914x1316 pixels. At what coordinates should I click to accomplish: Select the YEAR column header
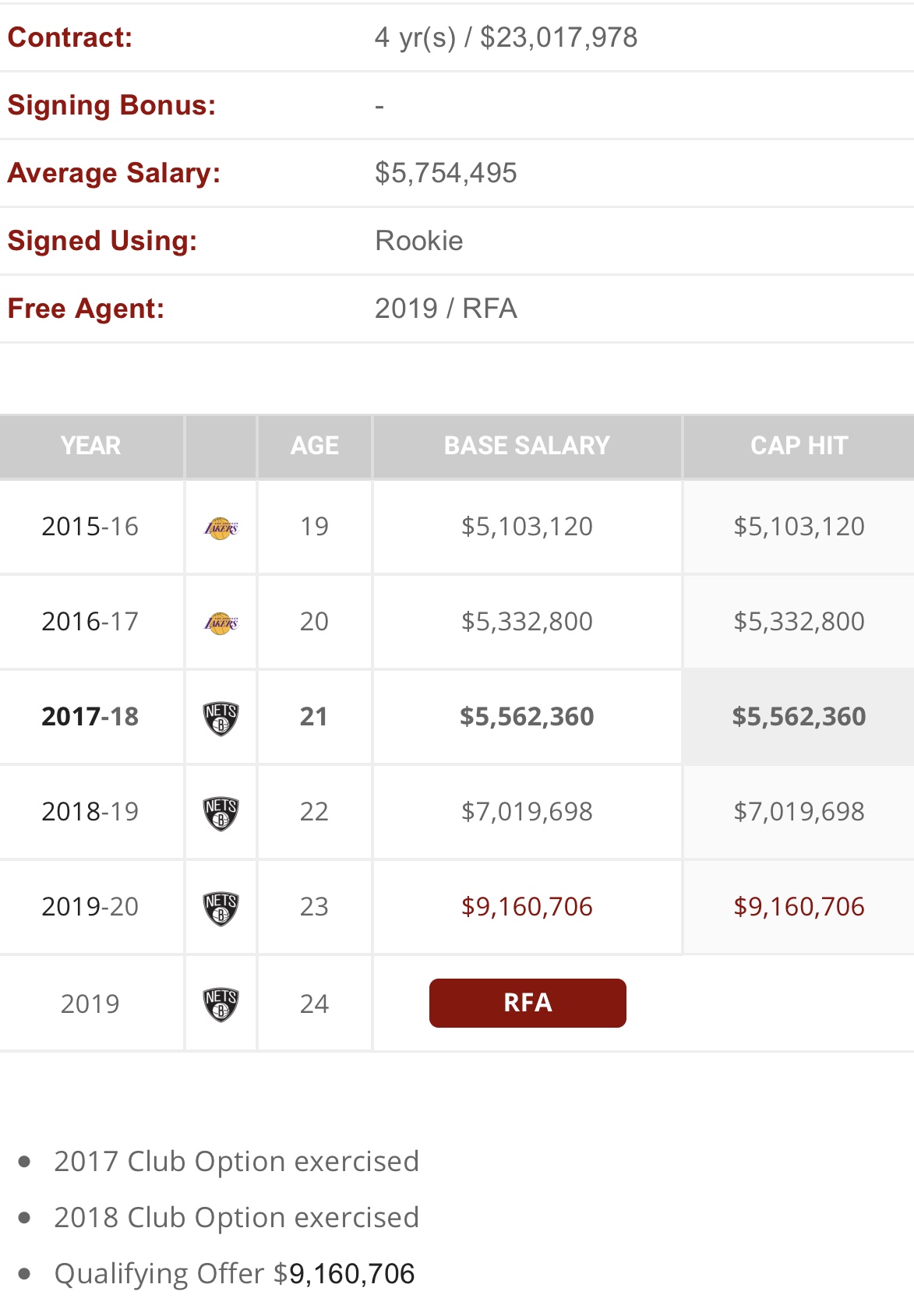[x=91, y=446]
